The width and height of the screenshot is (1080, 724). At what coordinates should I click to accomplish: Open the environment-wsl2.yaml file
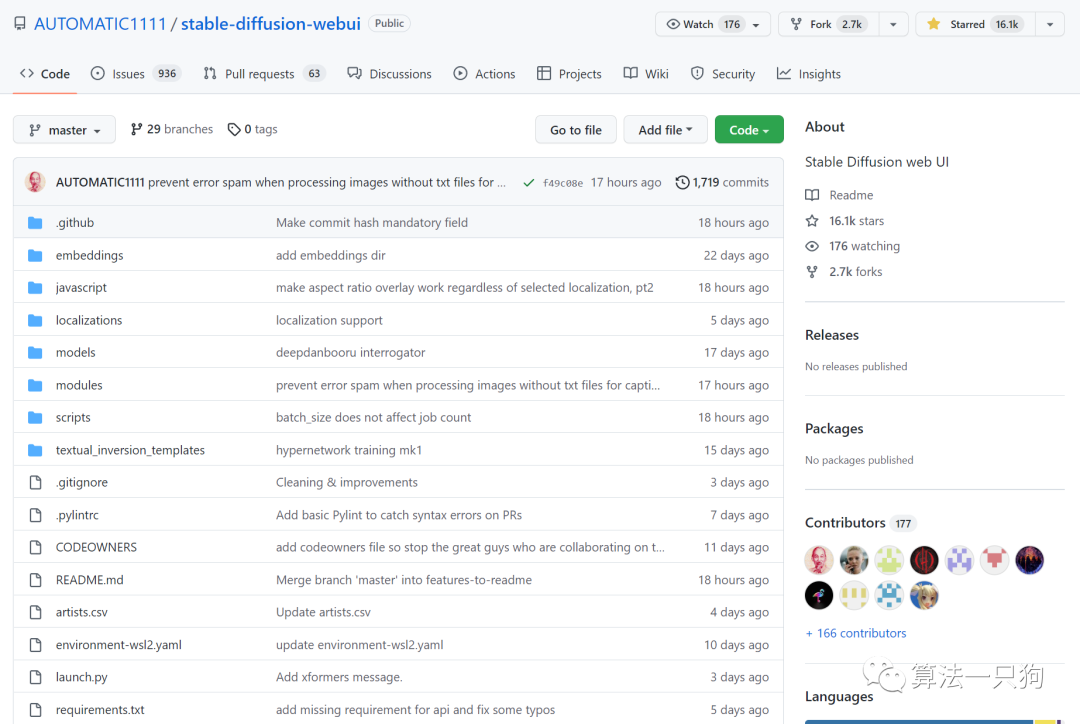(118, 645)
